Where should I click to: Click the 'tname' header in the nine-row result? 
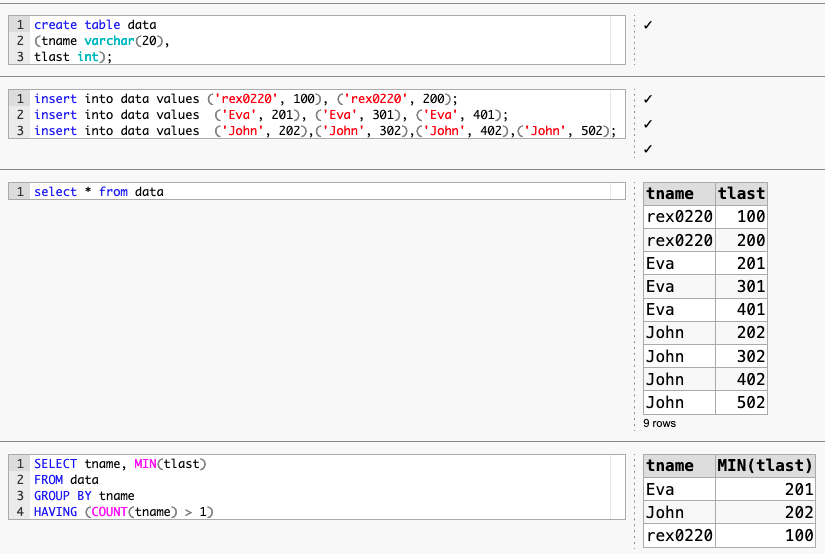[679, 194]
